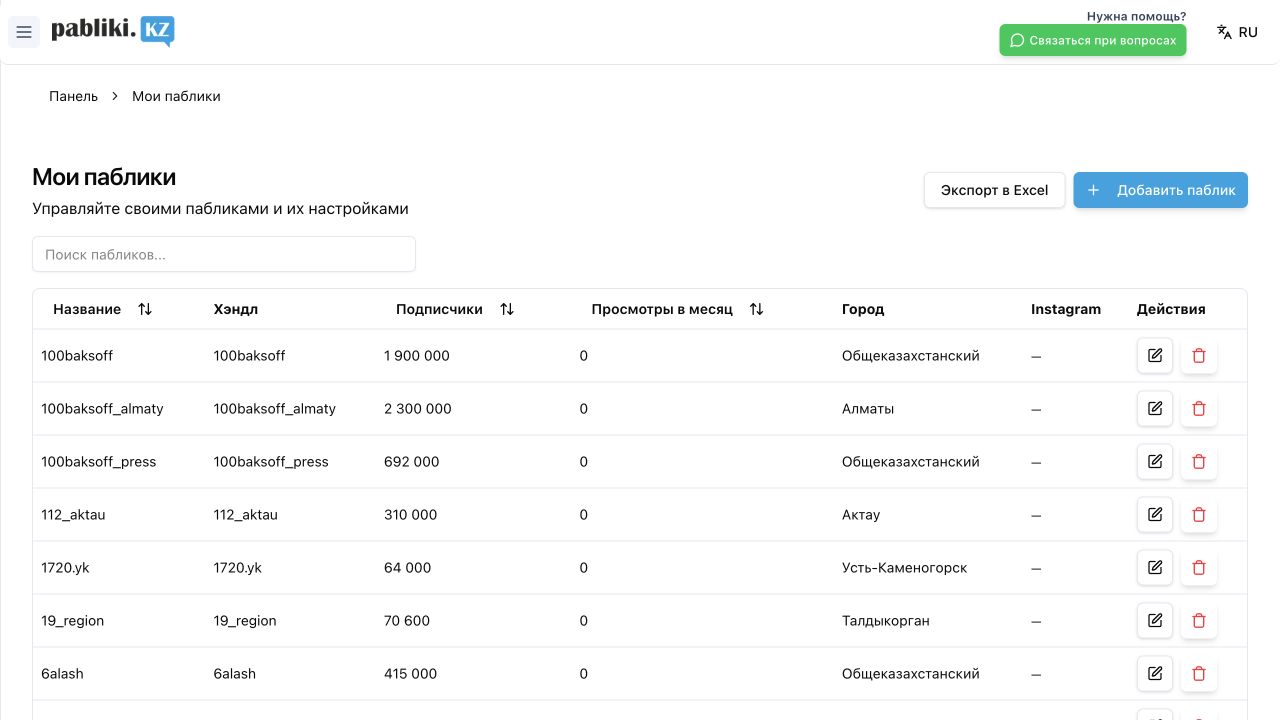1280x720 pixels.
Task: Delete the 100baksoff_press entry
Action: coord(1199,461)
